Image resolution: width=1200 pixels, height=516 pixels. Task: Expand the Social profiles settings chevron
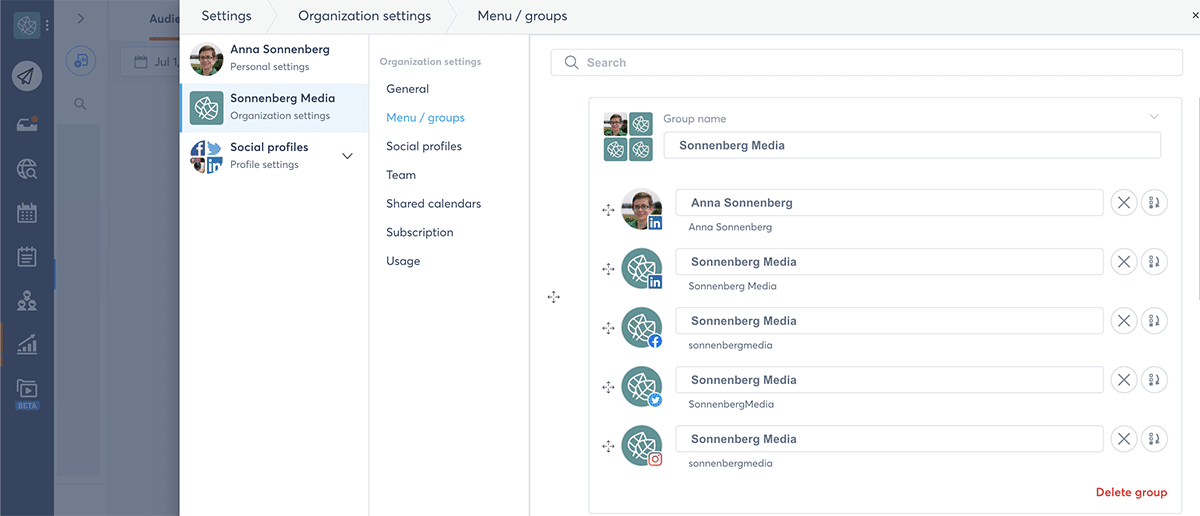click(347, 156)
